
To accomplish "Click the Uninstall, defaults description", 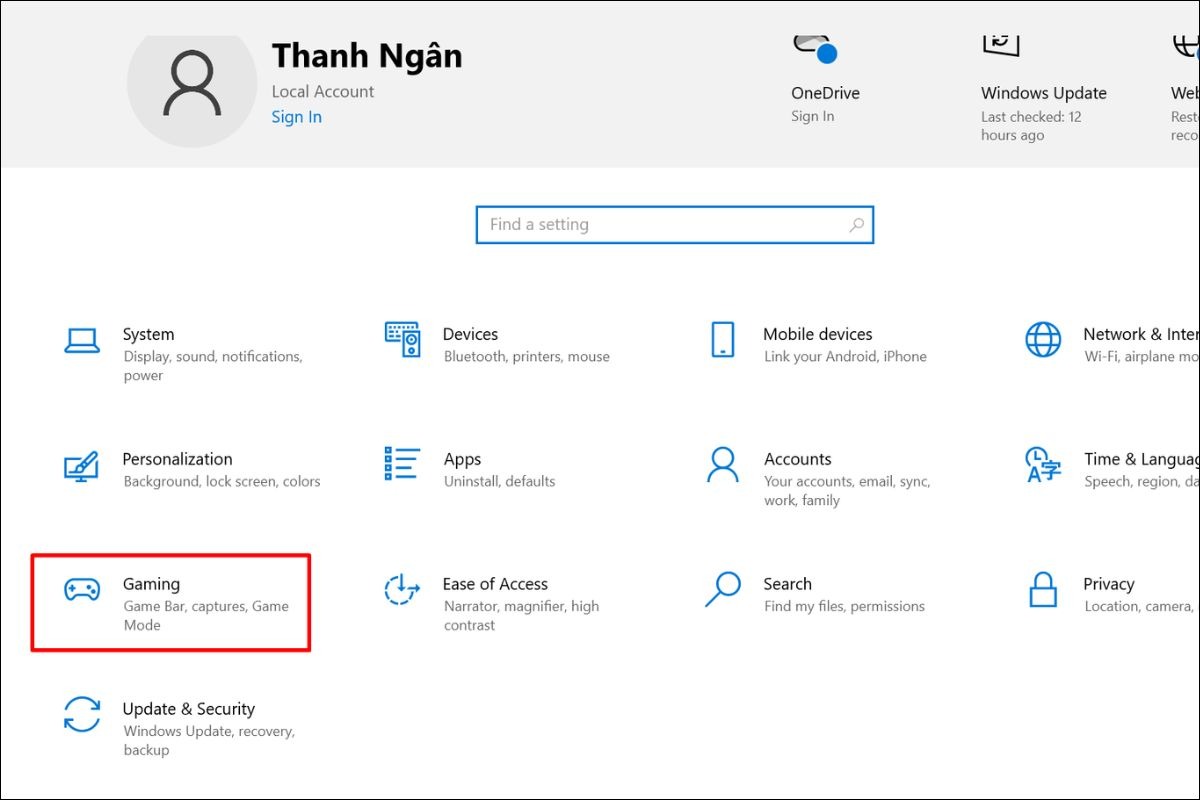I will 500,482.
